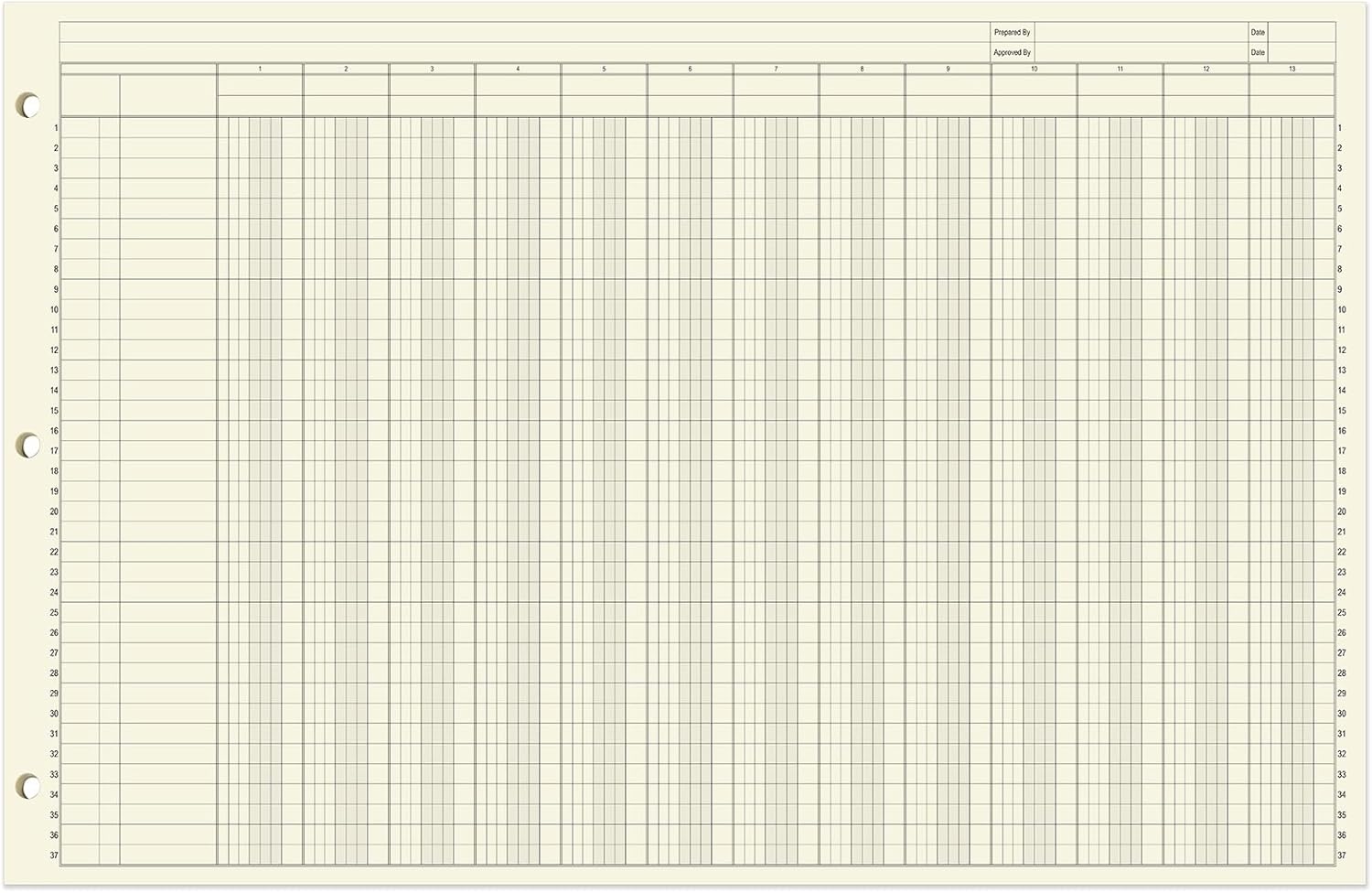Click the middle binder punch hole
1372x893 pixels.
coord(28,446)
